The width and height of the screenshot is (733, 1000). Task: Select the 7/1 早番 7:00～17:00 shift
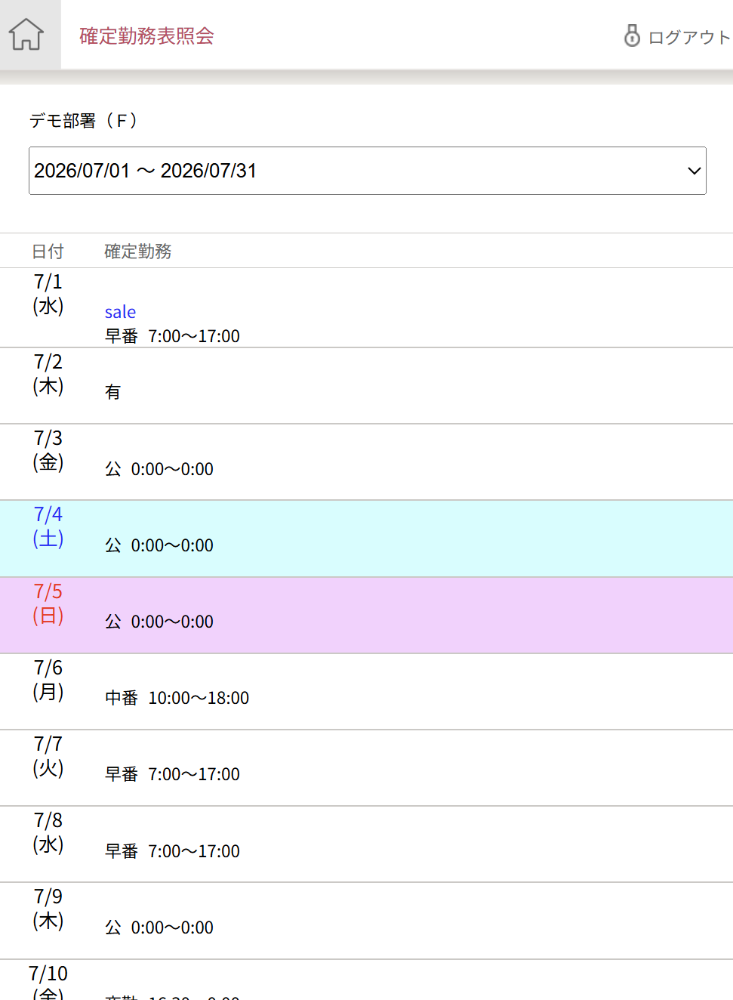[x=172, y=336]
